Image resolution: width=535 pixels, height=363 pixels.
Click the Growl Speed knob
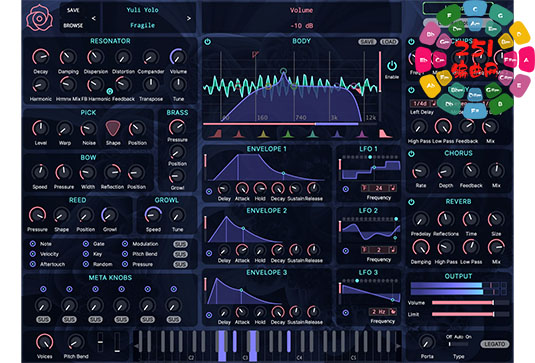point(153,215)
